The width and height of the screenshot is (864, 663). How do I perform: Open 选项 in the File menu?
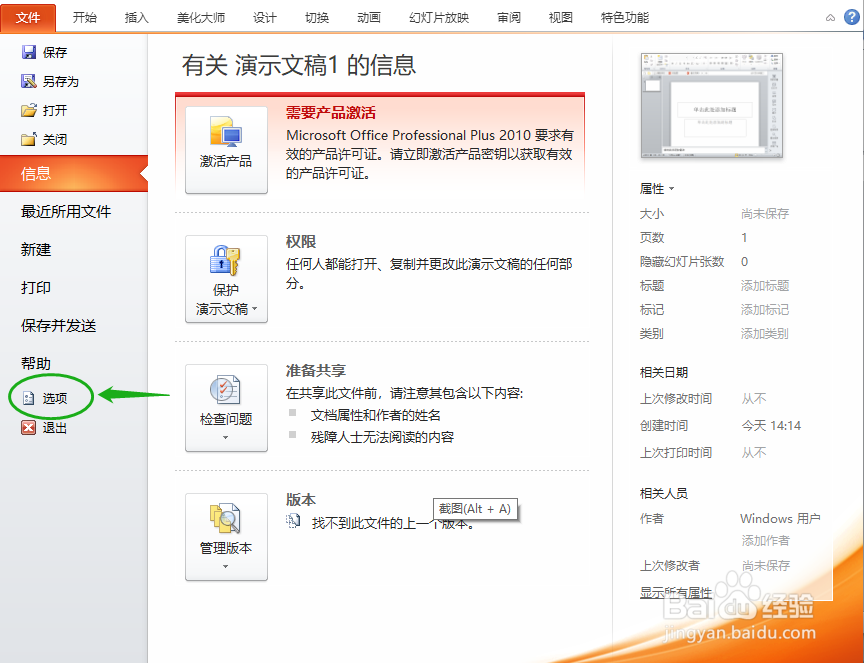[55, 398]
